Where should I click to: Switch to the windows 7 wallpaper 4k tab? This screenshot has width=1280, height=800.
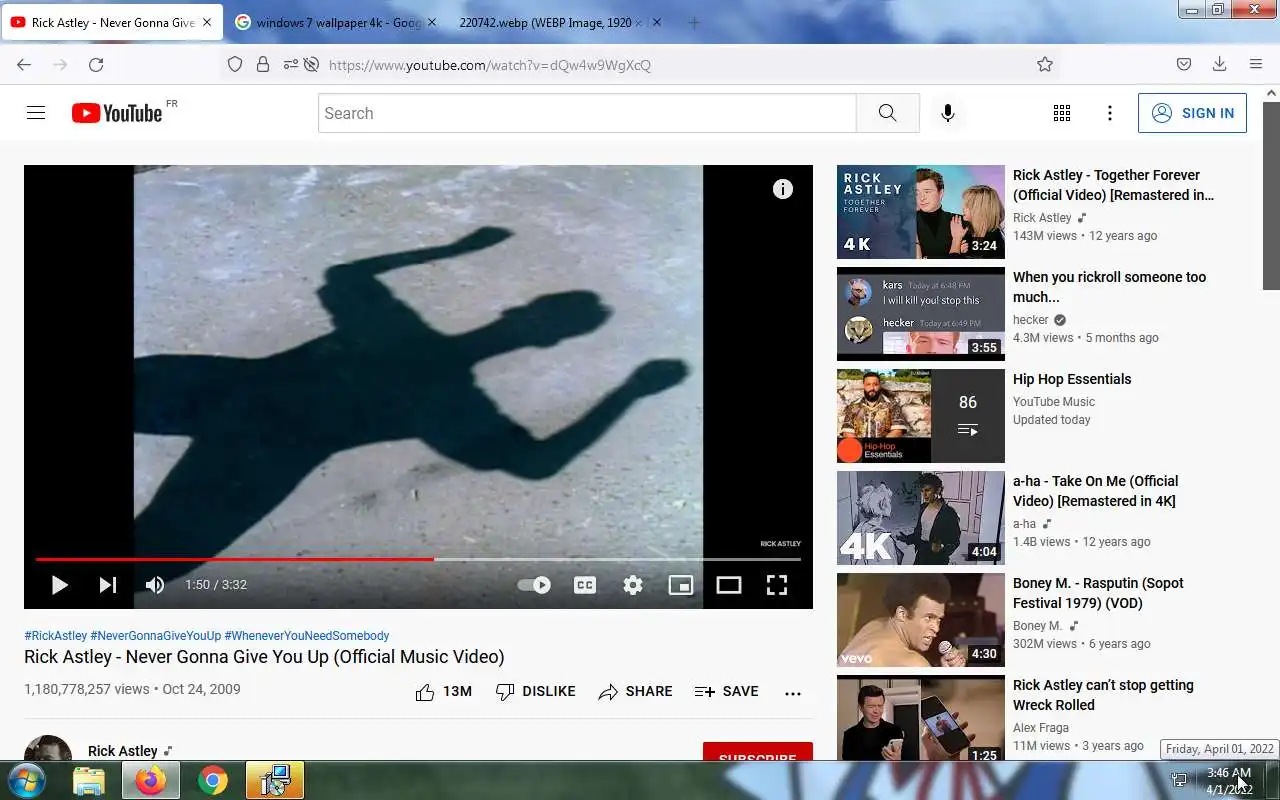pyautogui.click(x=336, y=22)
